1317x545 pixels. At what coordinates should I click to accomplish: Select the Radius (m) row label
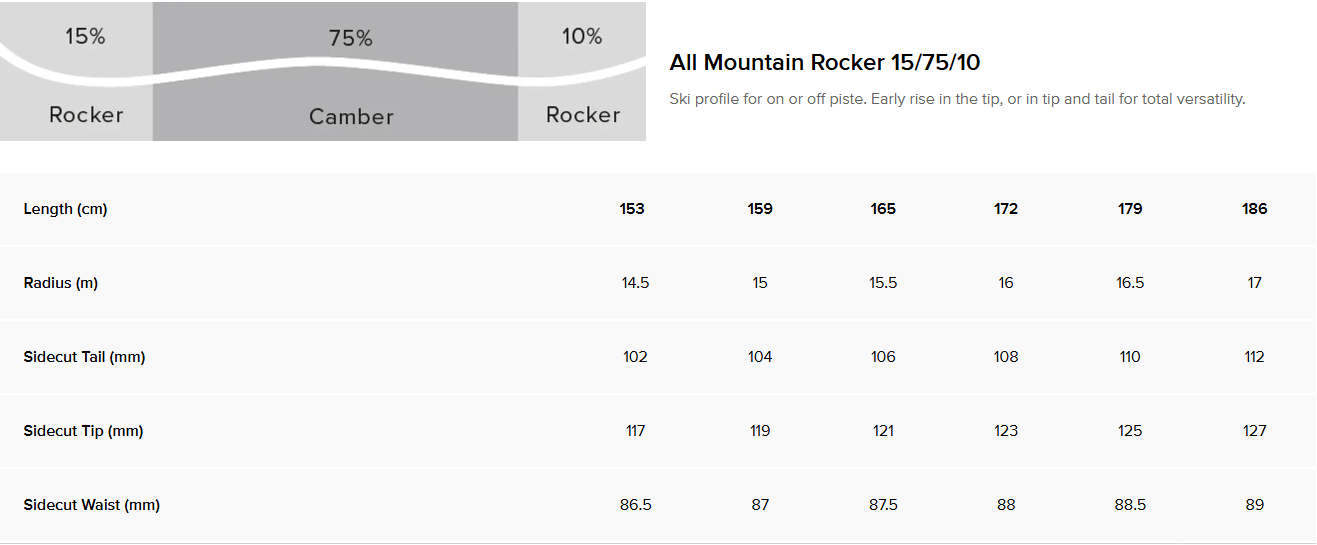tap(61, 283)
